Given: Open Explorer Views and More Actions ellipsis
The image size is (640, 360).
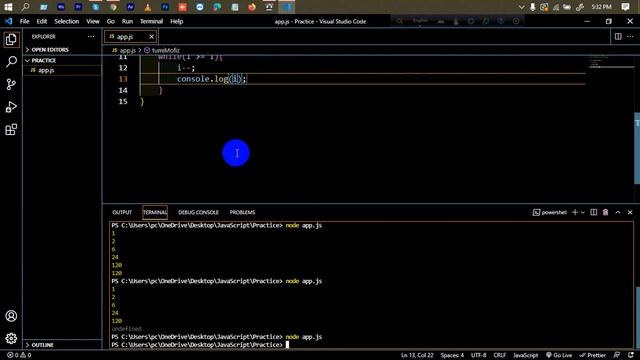Looking at the screenshot, I should (x=91, y=37).
